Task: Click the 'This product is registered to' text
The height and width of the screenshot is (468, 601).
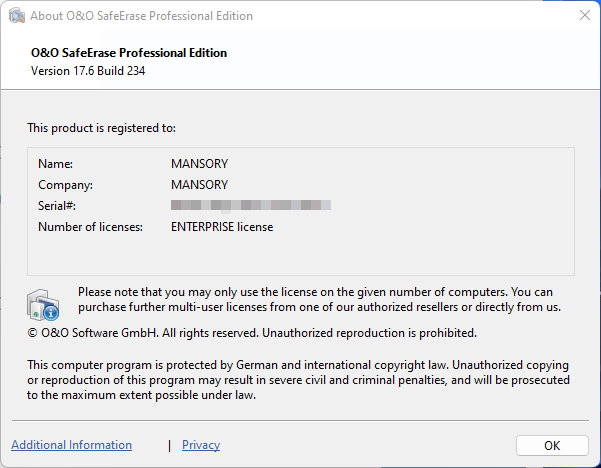Action: click(x=101, y=128)
